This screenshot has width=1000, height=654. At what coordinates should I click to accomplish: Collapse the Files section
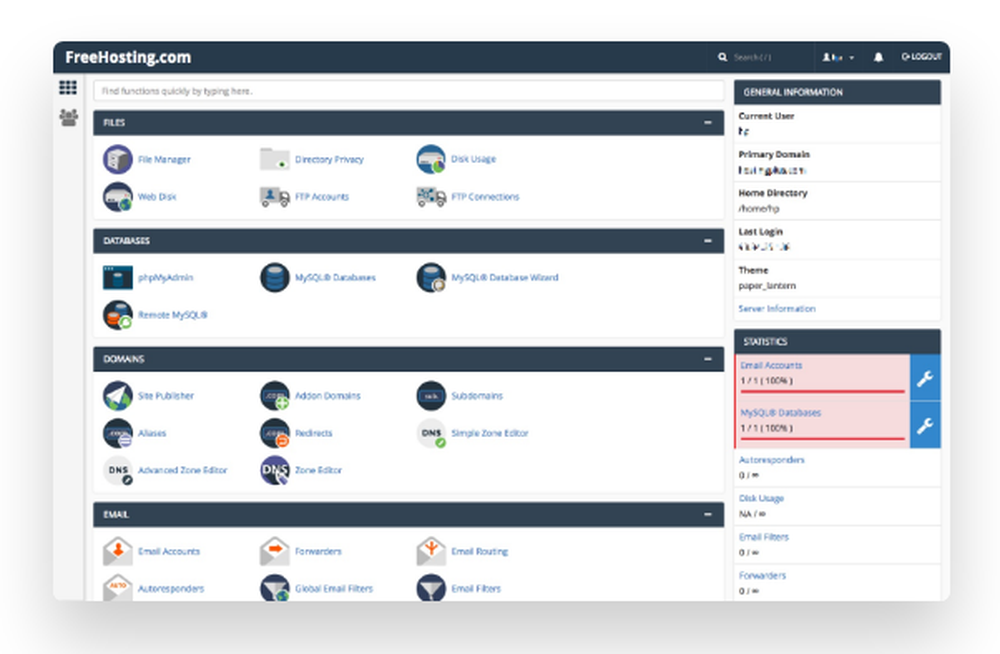(x=707, y=123)
